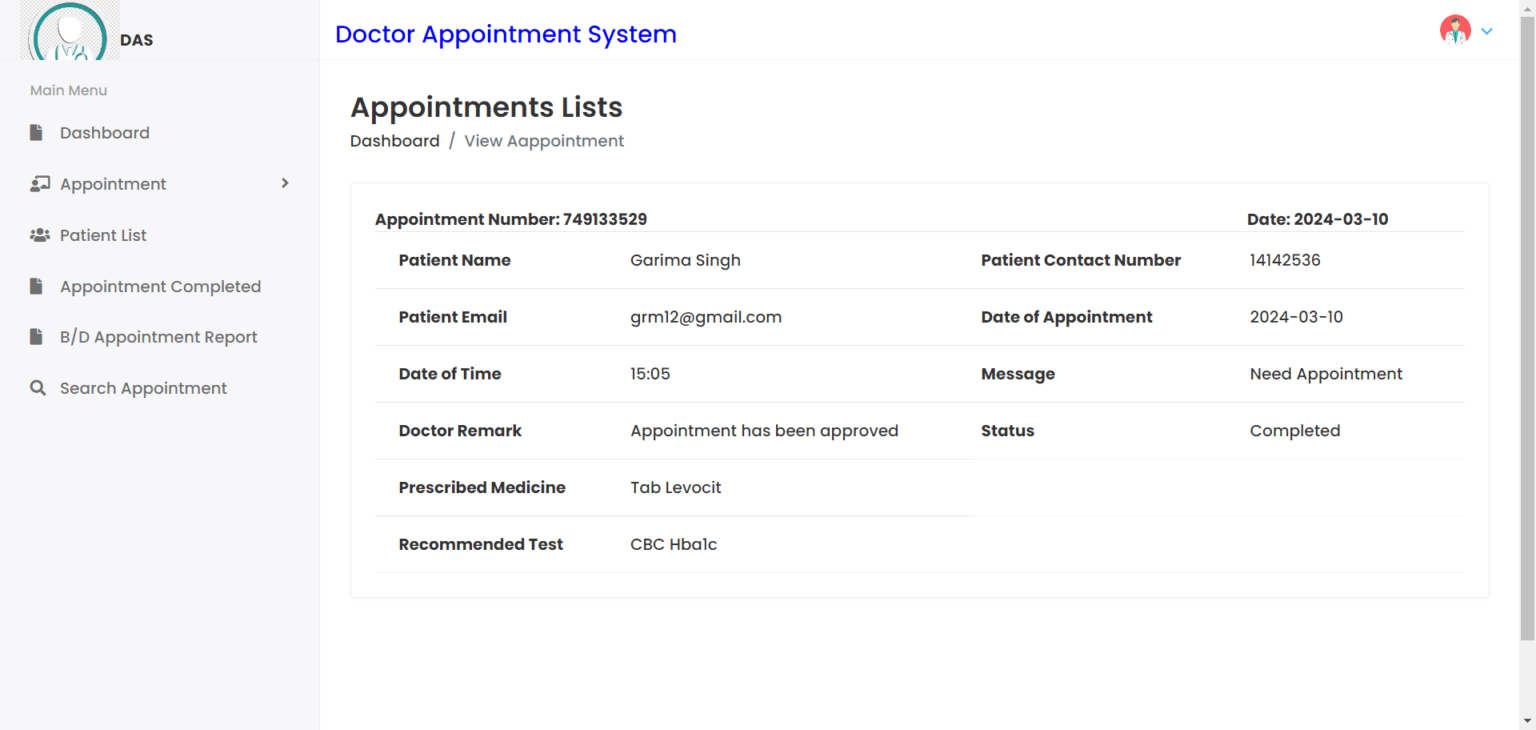Select Patient List from the main menu
Viewport: 1536px width, 730px height.
[x=102, y=234]
